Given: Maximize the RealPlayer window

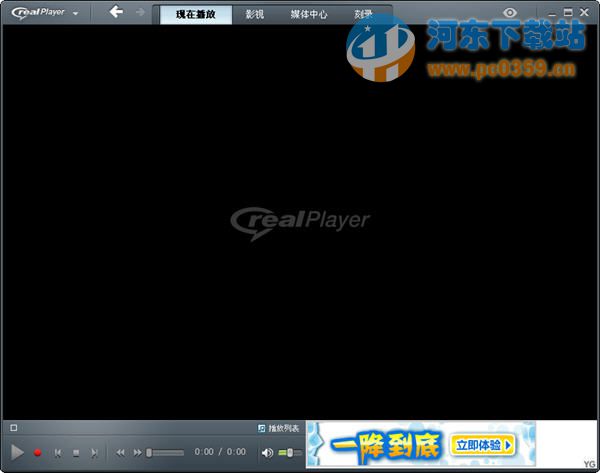Looking at the screenshot, I should [568, 13].
